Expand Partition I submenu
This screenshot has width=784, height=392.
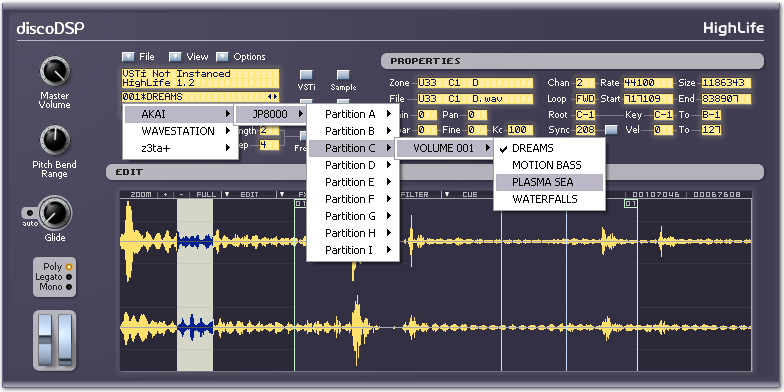tap(352, 250)
